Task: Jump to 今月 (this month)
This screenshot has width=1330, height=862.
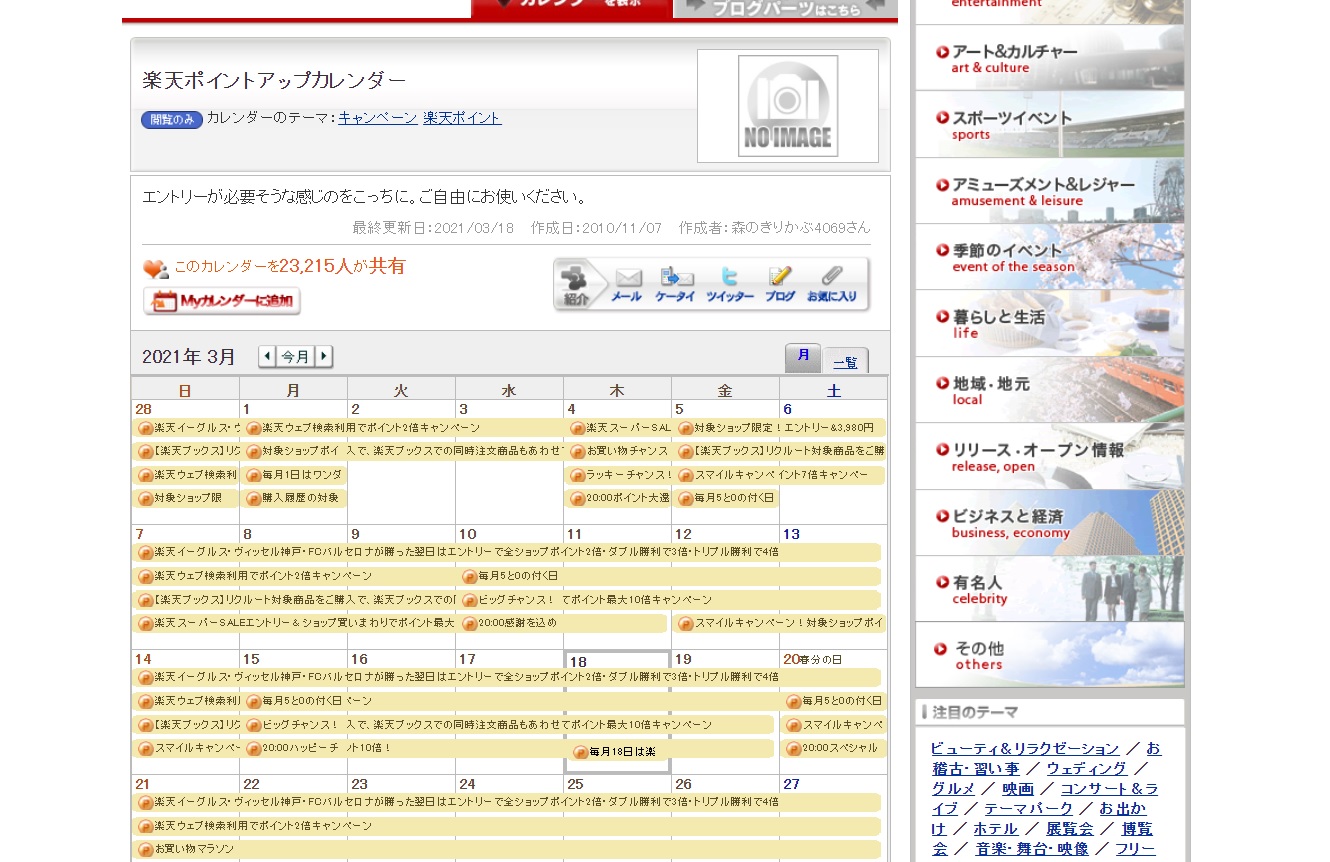Action: [295, 357]
